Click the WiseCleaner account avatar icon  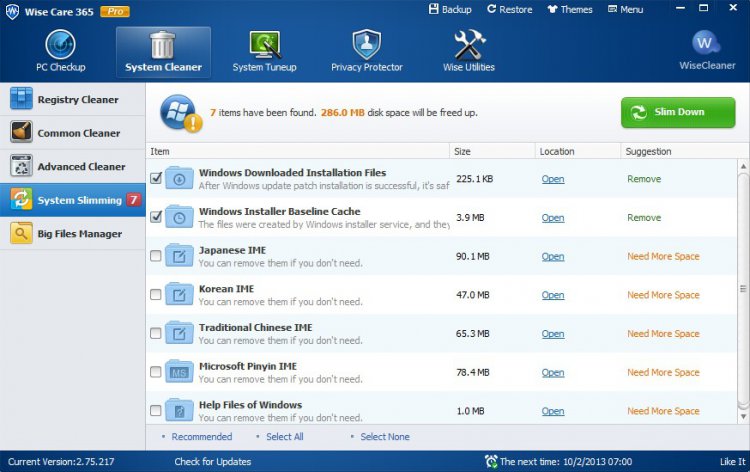(x=706, y=43)
